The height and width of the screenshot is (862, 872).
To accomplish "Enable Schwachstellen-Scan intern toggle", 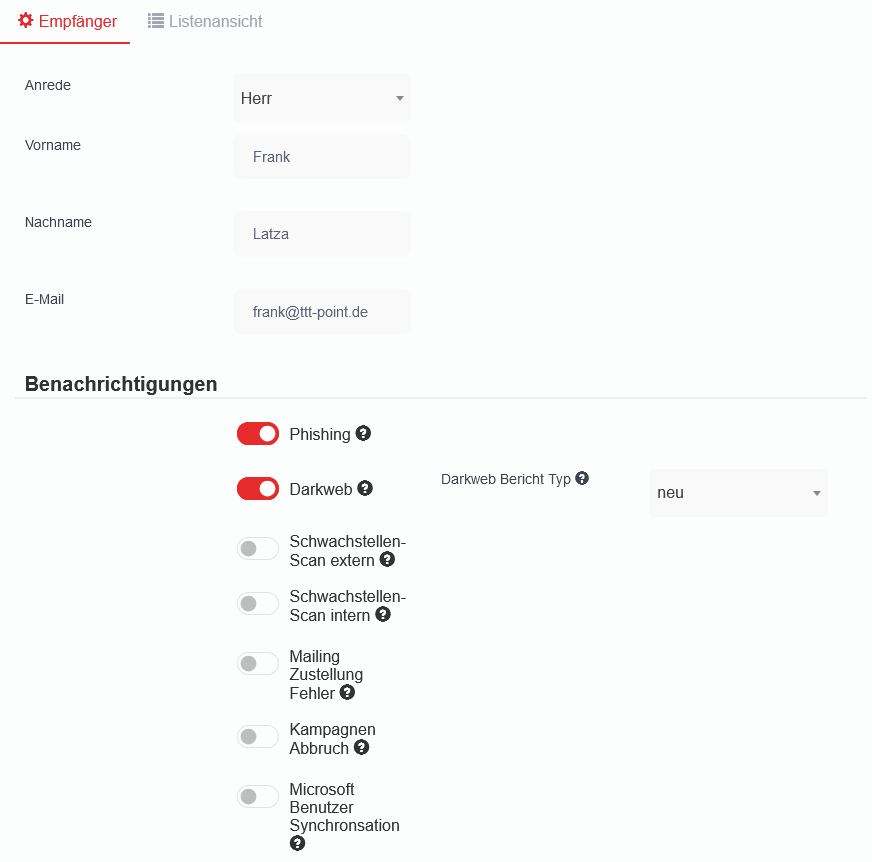I will [x=258, y=604].
